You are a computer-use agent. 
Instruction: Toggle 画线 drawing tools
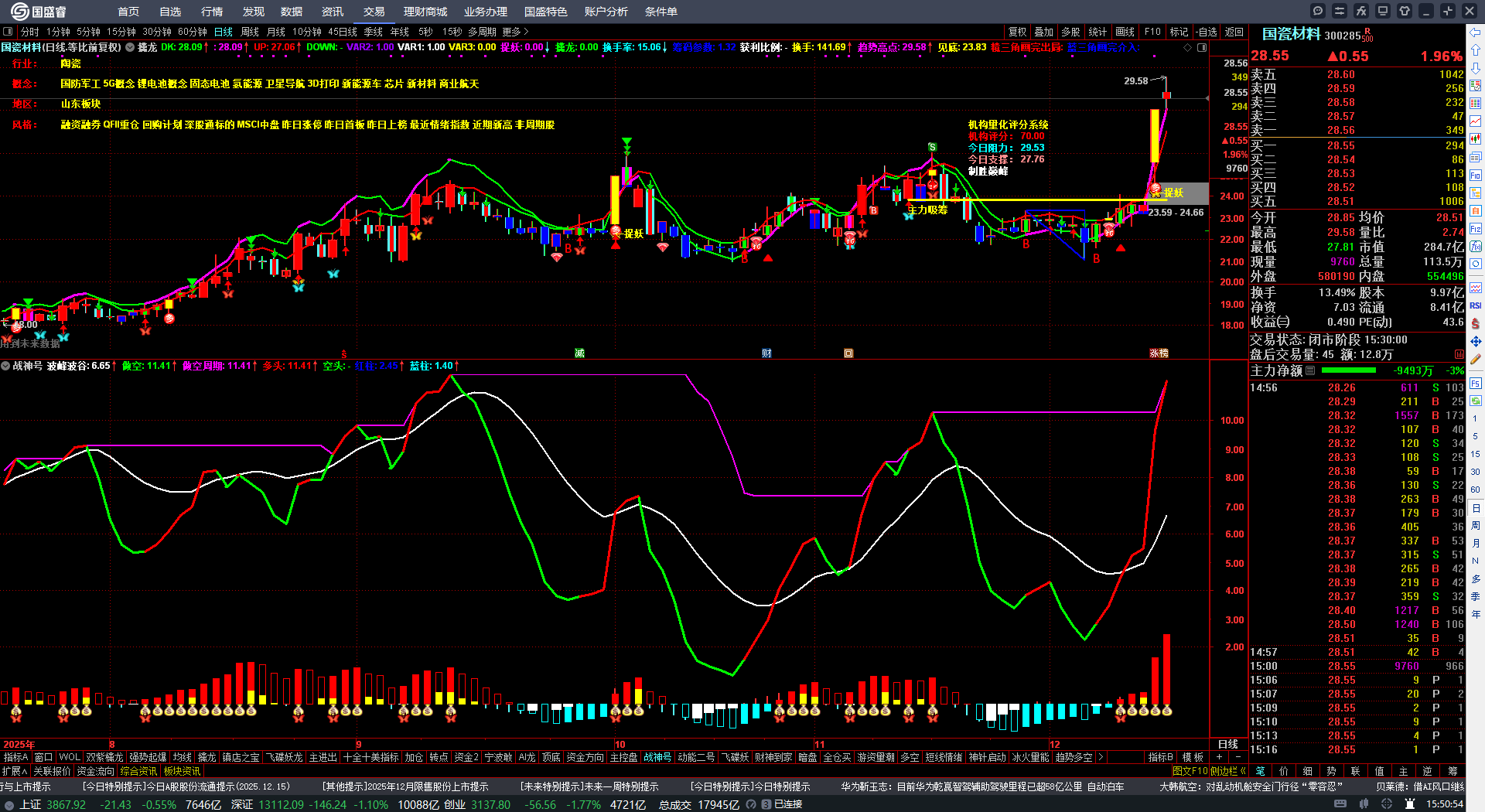1125,32
